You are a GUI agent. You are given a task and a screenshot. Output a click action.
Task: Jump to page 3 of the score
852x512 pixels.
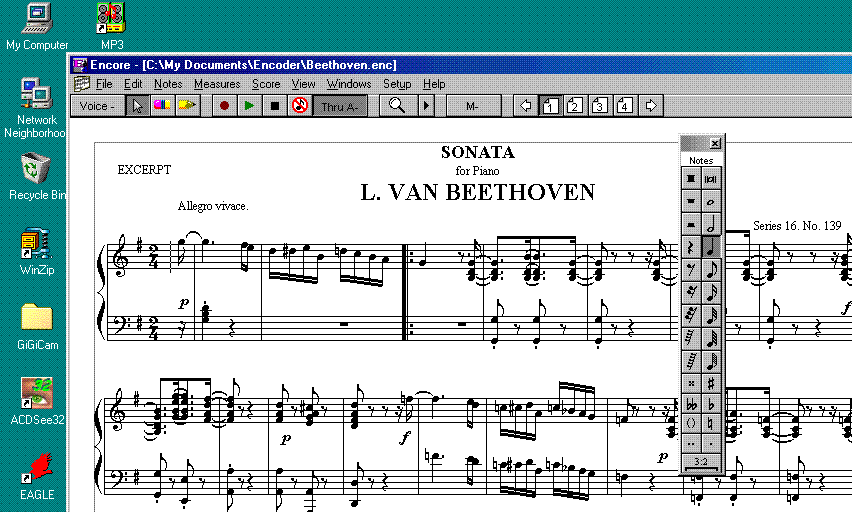click(x=600, y=105)
